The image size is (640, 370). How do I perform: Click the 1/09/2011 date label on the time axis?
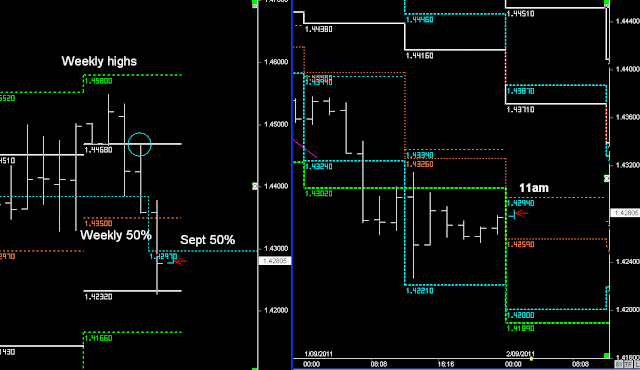tap(318, 354)
